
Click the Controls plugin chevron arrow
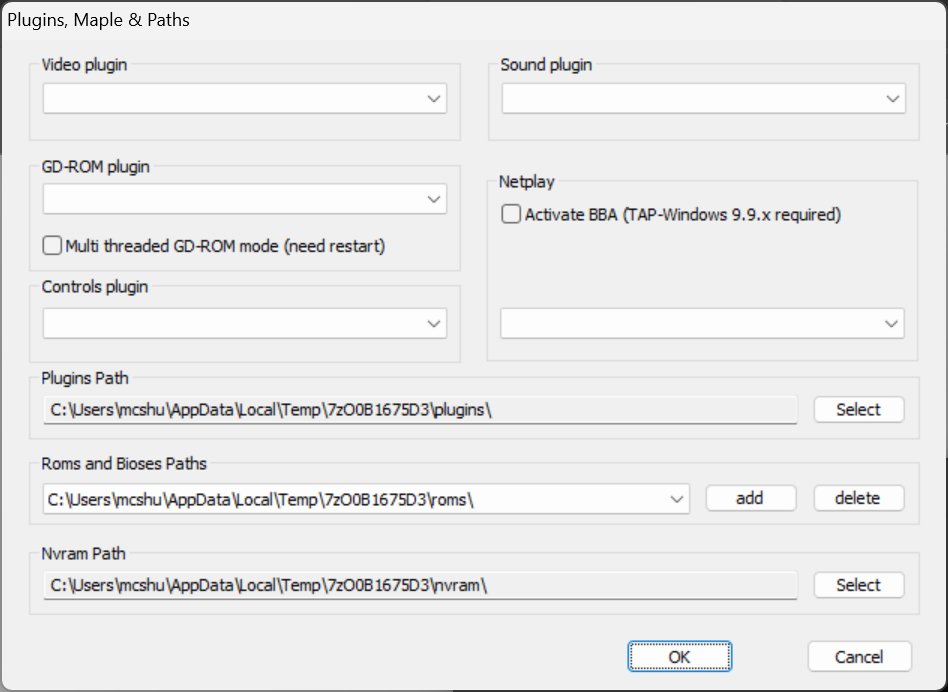(433, 324)
